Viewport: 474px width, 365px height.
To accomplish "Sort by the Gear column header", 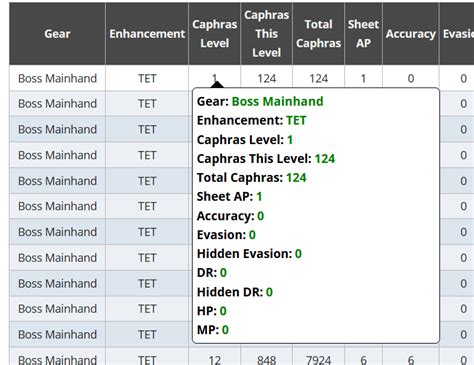I will click(x=57, y=34).
